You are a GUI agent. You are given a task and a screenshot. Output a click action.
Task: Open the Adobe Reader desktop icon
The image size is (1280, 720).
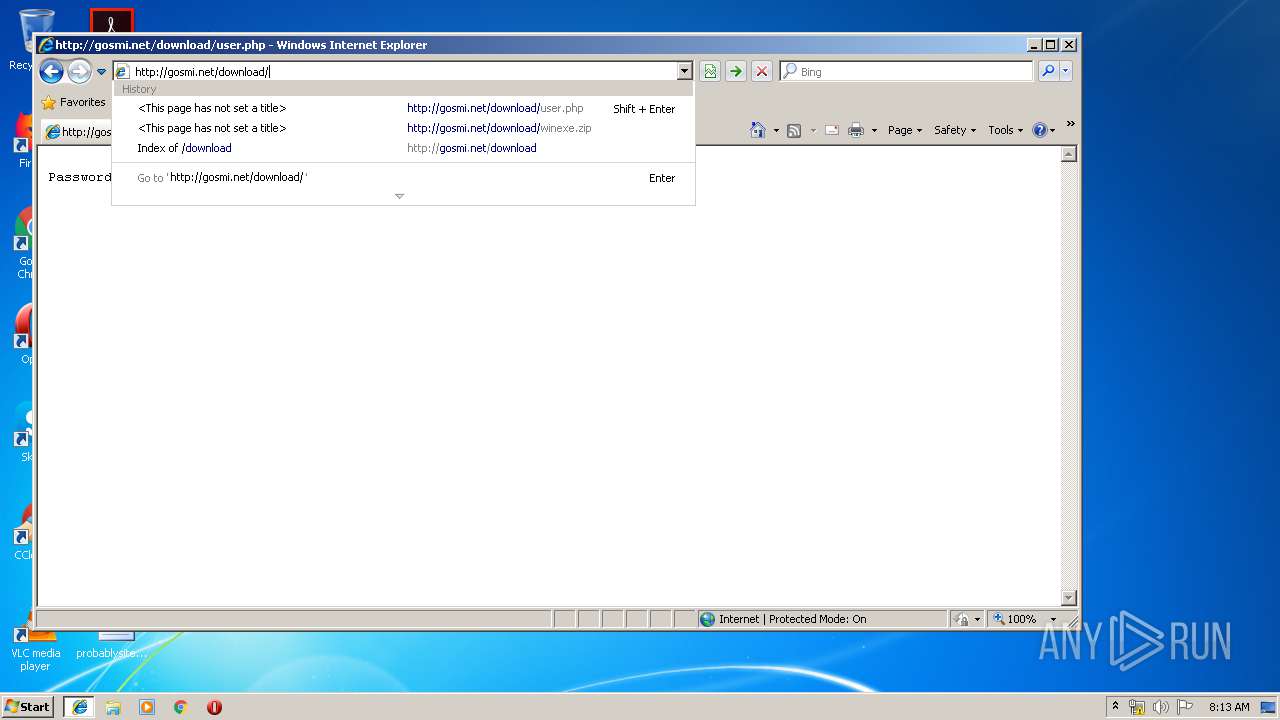(111, 21)
